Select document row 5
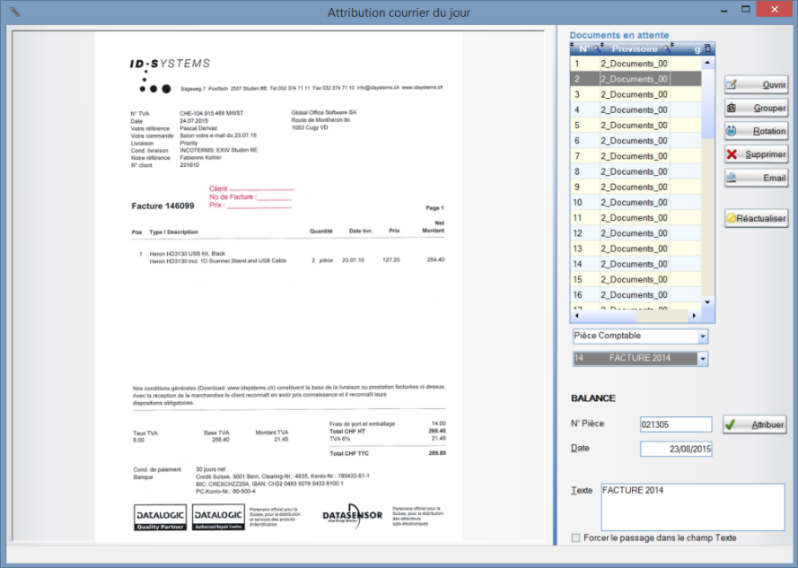This screenshot has width=798, height=568. tap(636, 125)
